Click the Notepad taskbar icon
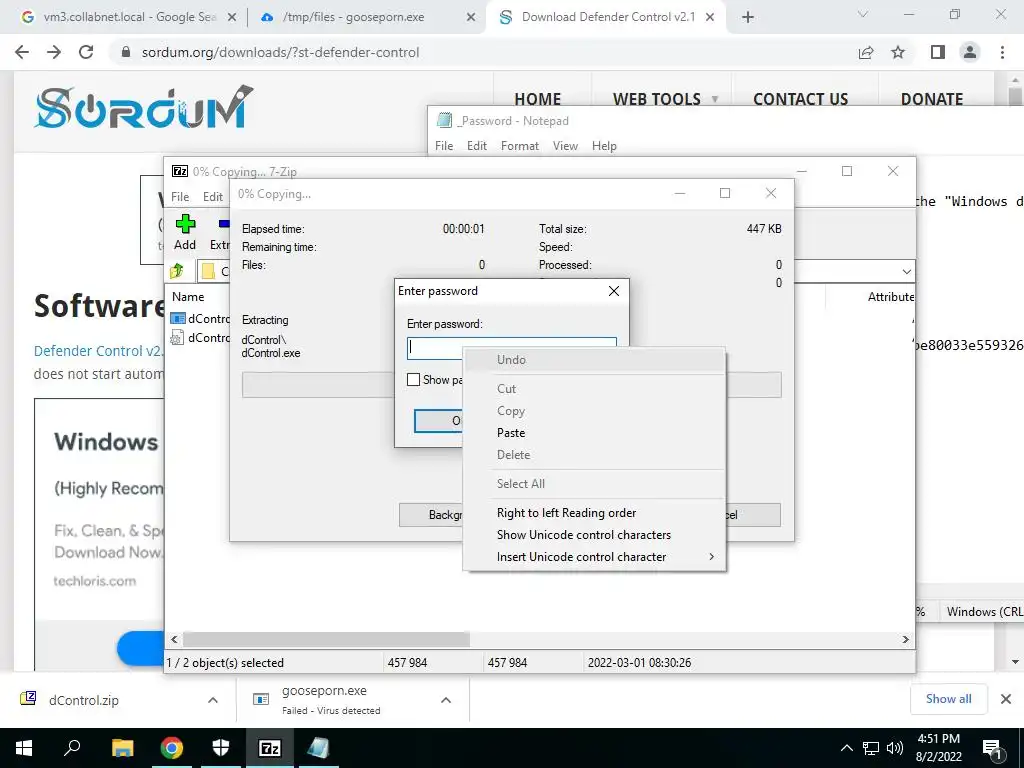The image size is (1024, 768). coord(319,748)
